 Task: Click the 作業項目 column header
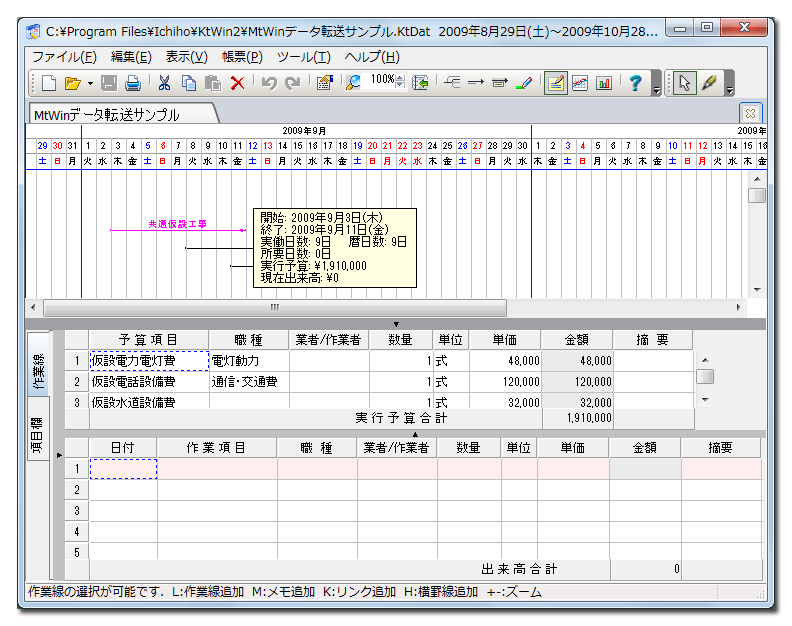pos(217,448)
